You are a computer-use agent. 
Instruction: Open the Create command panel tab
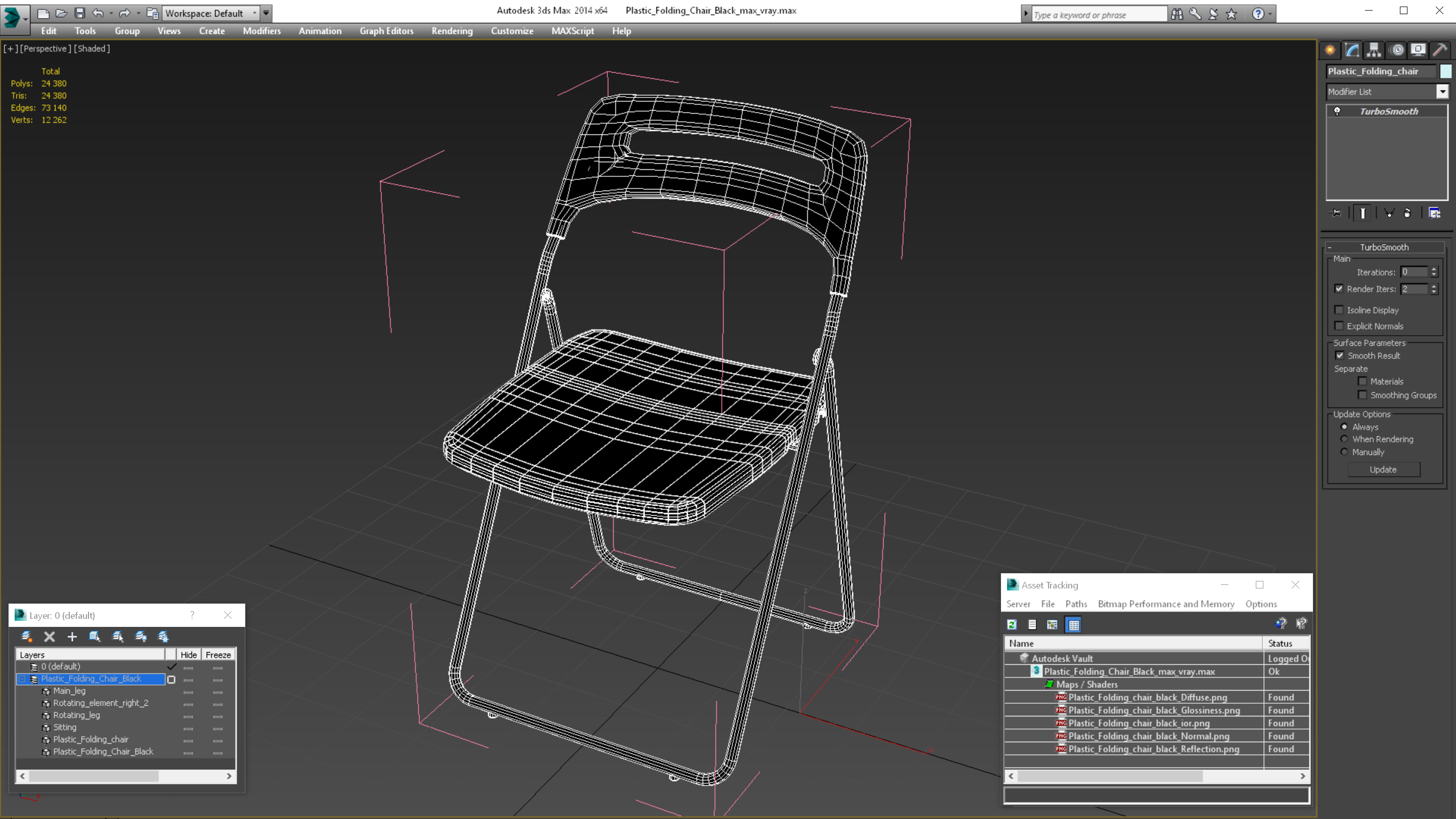coord(1330,51)
